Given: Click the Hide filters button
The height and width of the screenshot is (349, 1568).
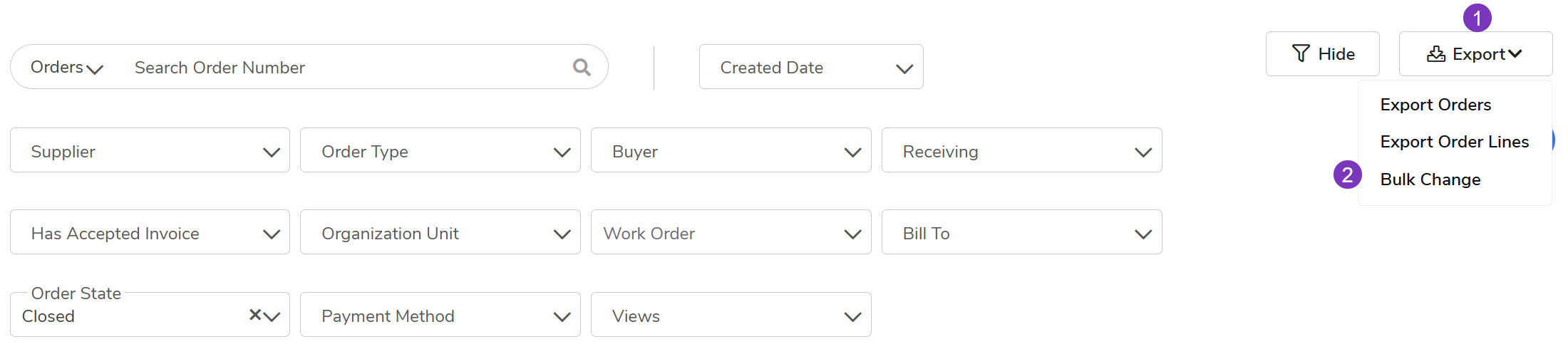Looking at the screenshot, I should point(1322,54).
